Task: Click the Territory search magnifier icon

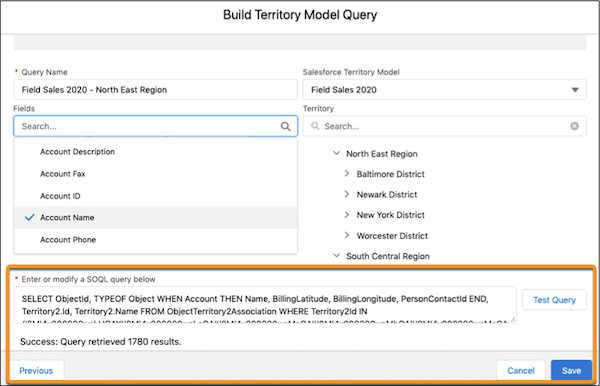Action: point(315,126)
